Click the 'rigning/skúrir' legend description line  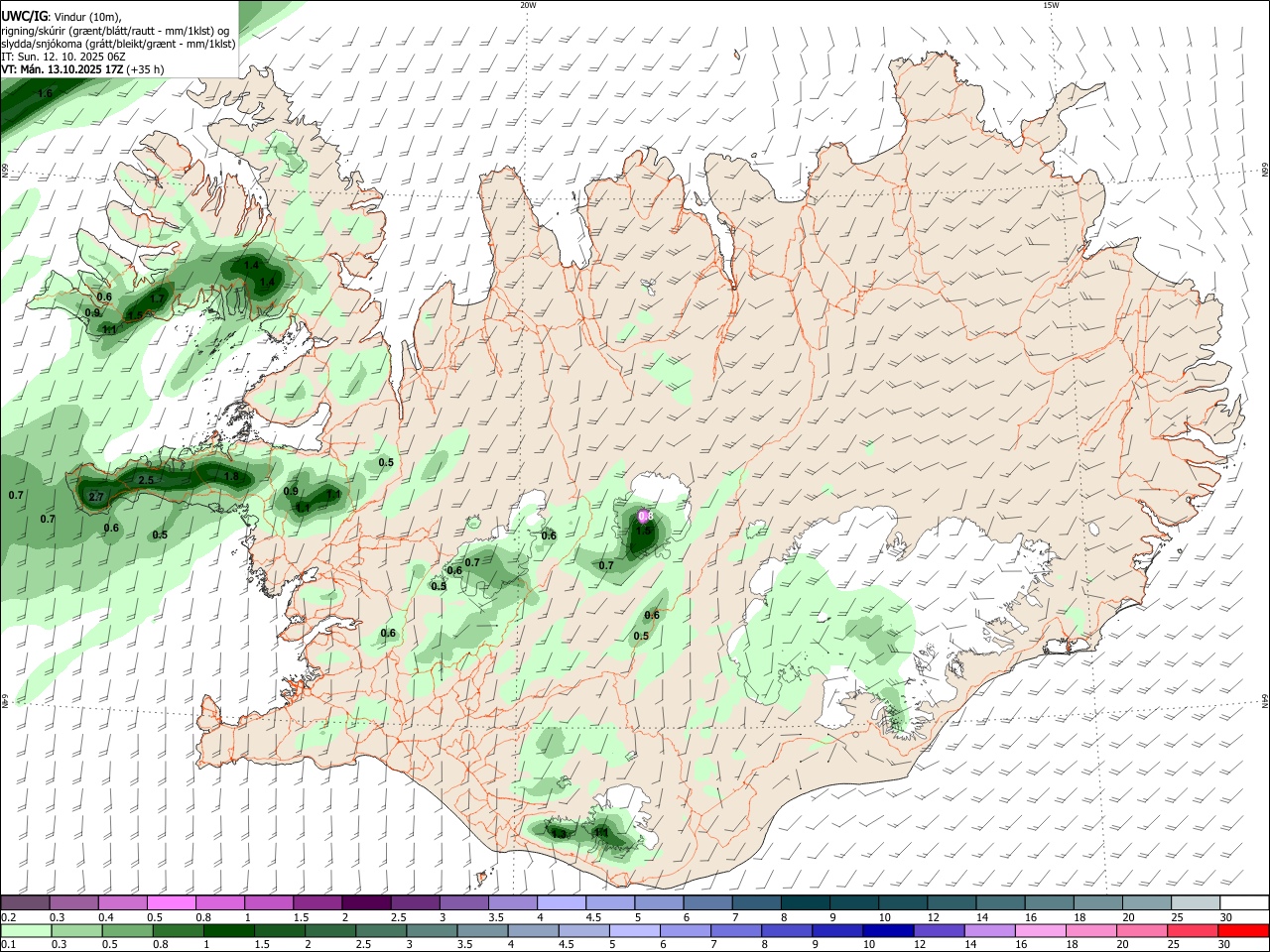tap(115, 31)
